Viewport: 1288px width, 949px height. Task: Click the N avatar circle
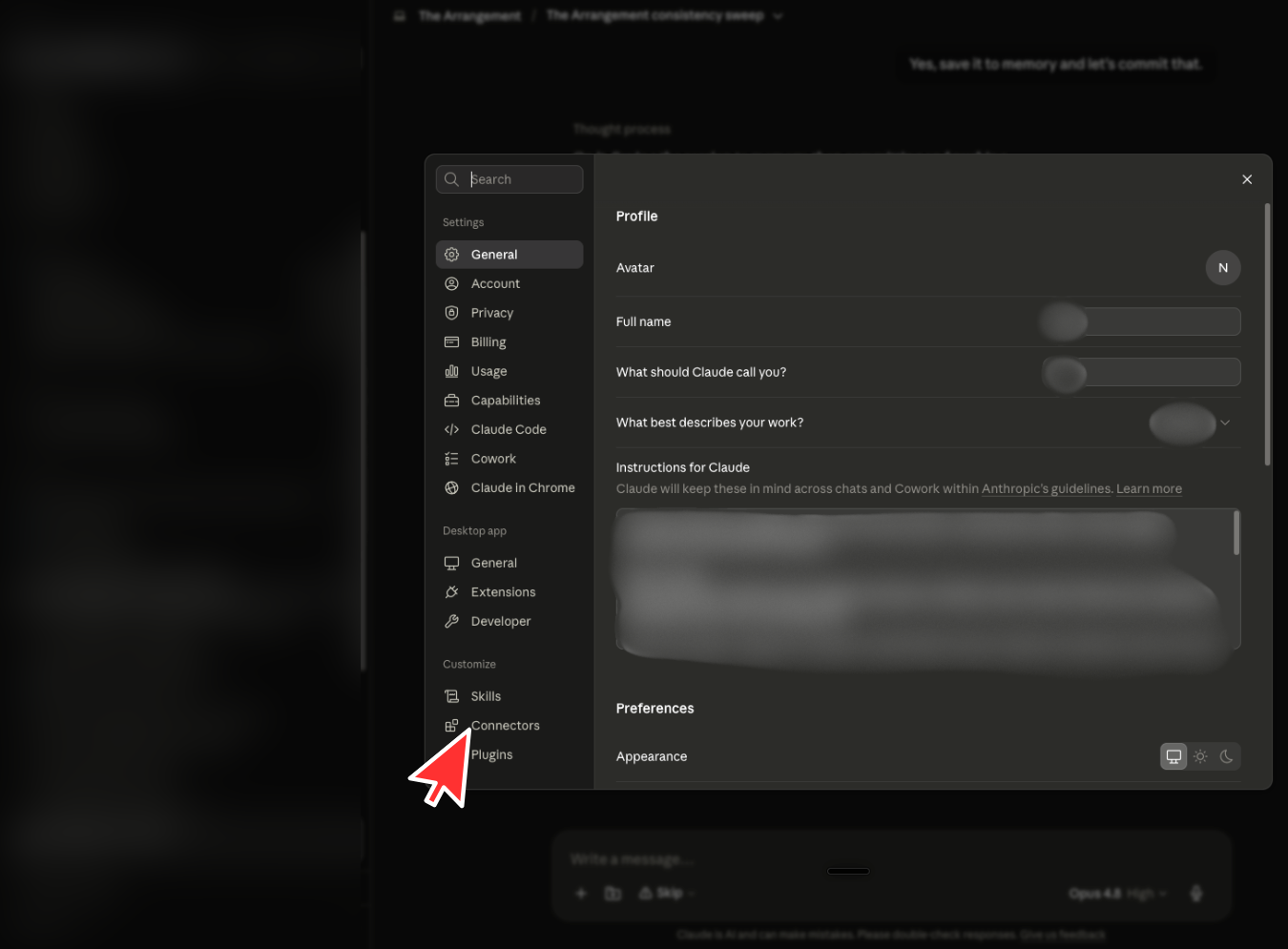point(1223,268)
